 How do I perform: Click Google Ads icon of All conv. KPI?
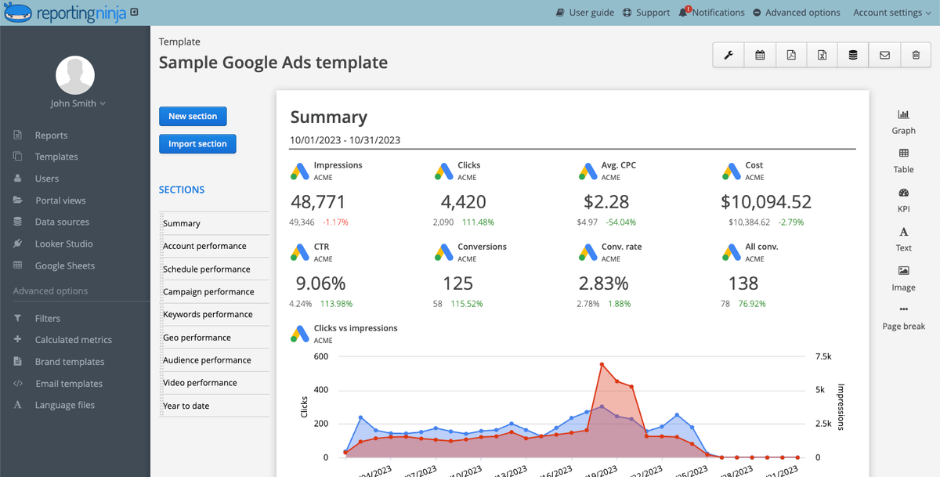(x=731, y=252)
